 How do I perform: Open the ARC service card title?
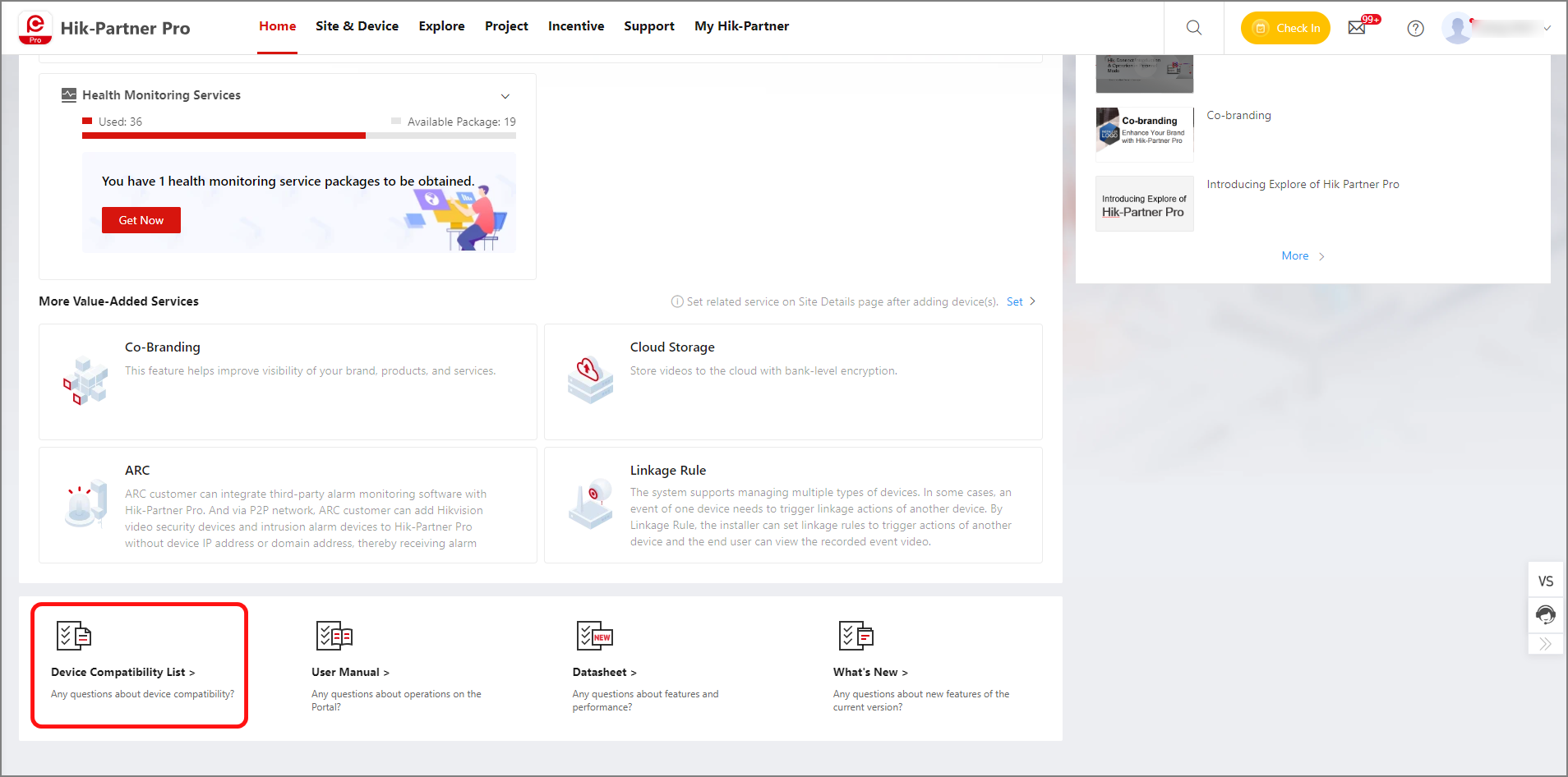pyautogui.click(x=137, y=471)
